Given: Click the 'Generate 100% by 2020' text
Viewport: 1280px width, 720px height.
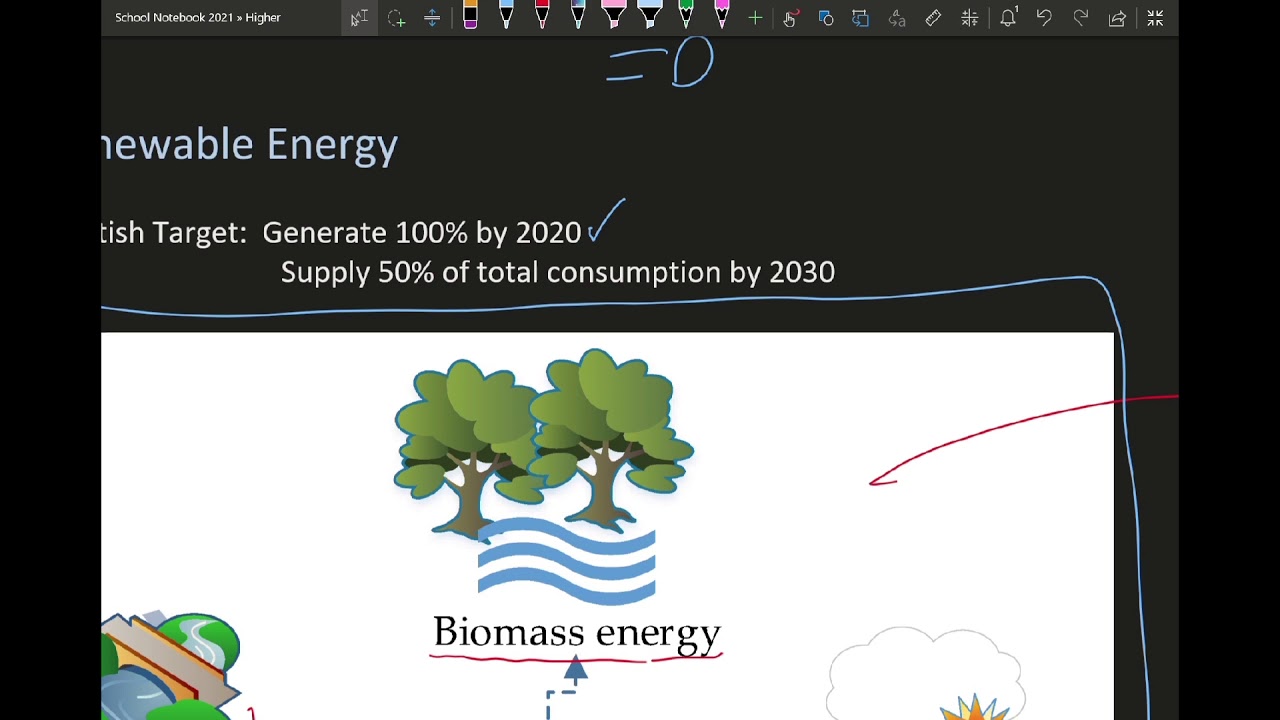Looking at the screenshot, I should pyautogui.click(x=421, y=233).
